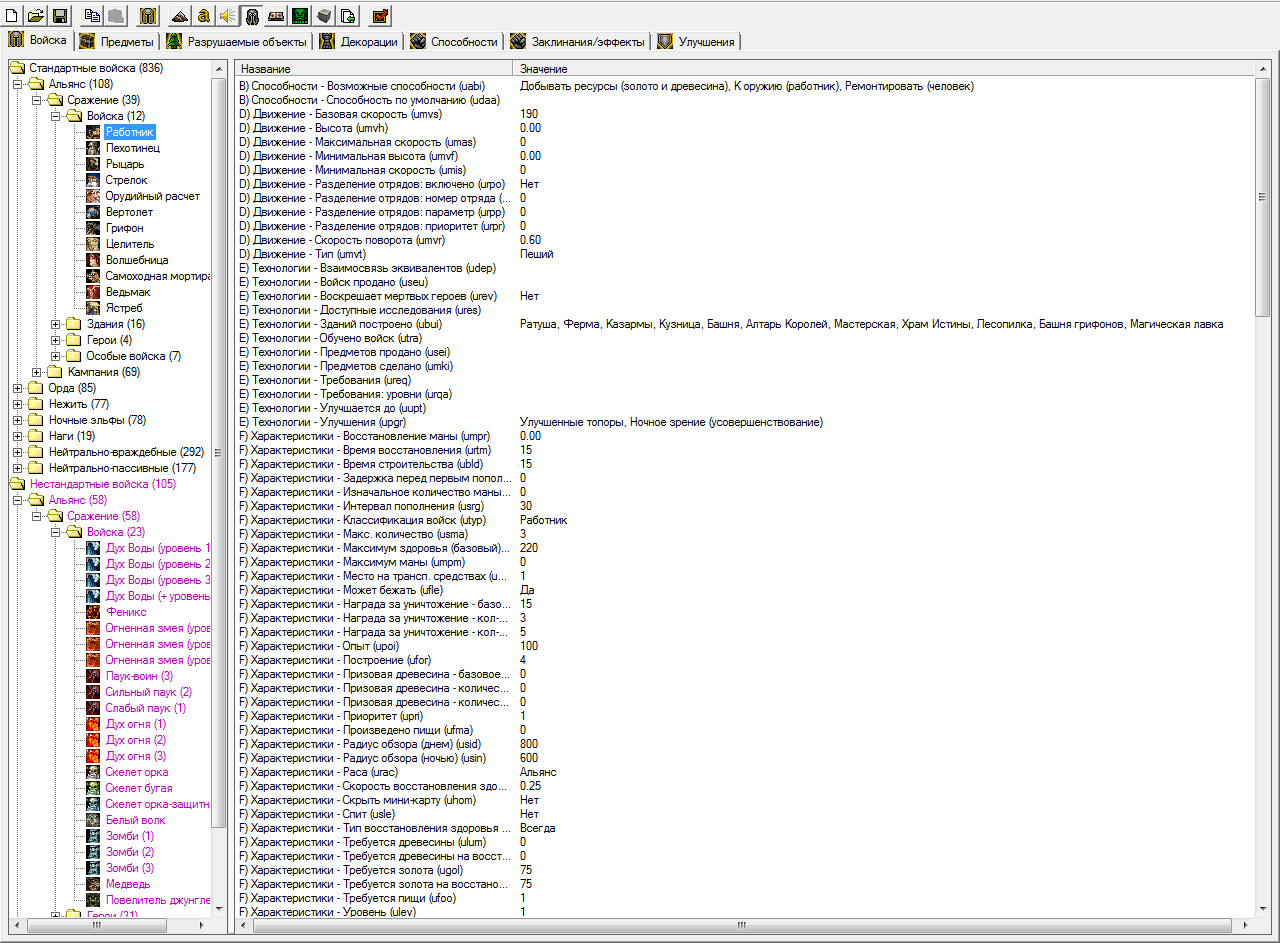Switch to the Предметы tab
The width and height of the screenshot is (1280, 943).
[x=117, y=41]
